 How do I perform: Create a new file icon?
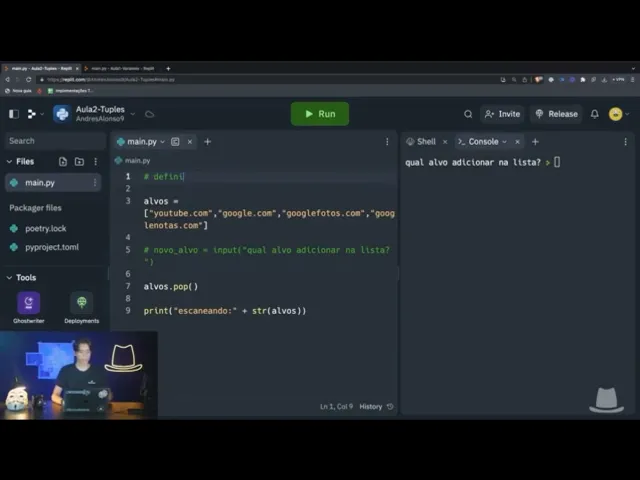63,162
